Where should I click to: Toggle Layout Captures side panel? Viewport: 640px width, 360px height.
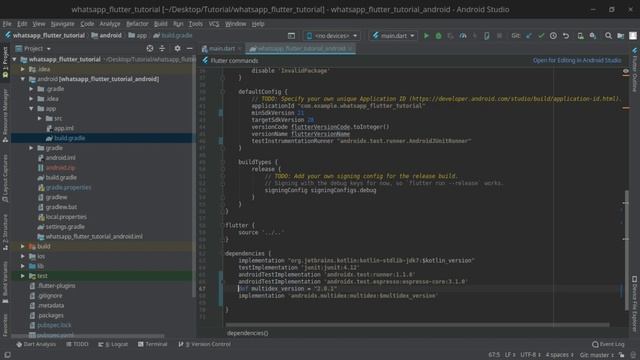(x=5, y=178)
